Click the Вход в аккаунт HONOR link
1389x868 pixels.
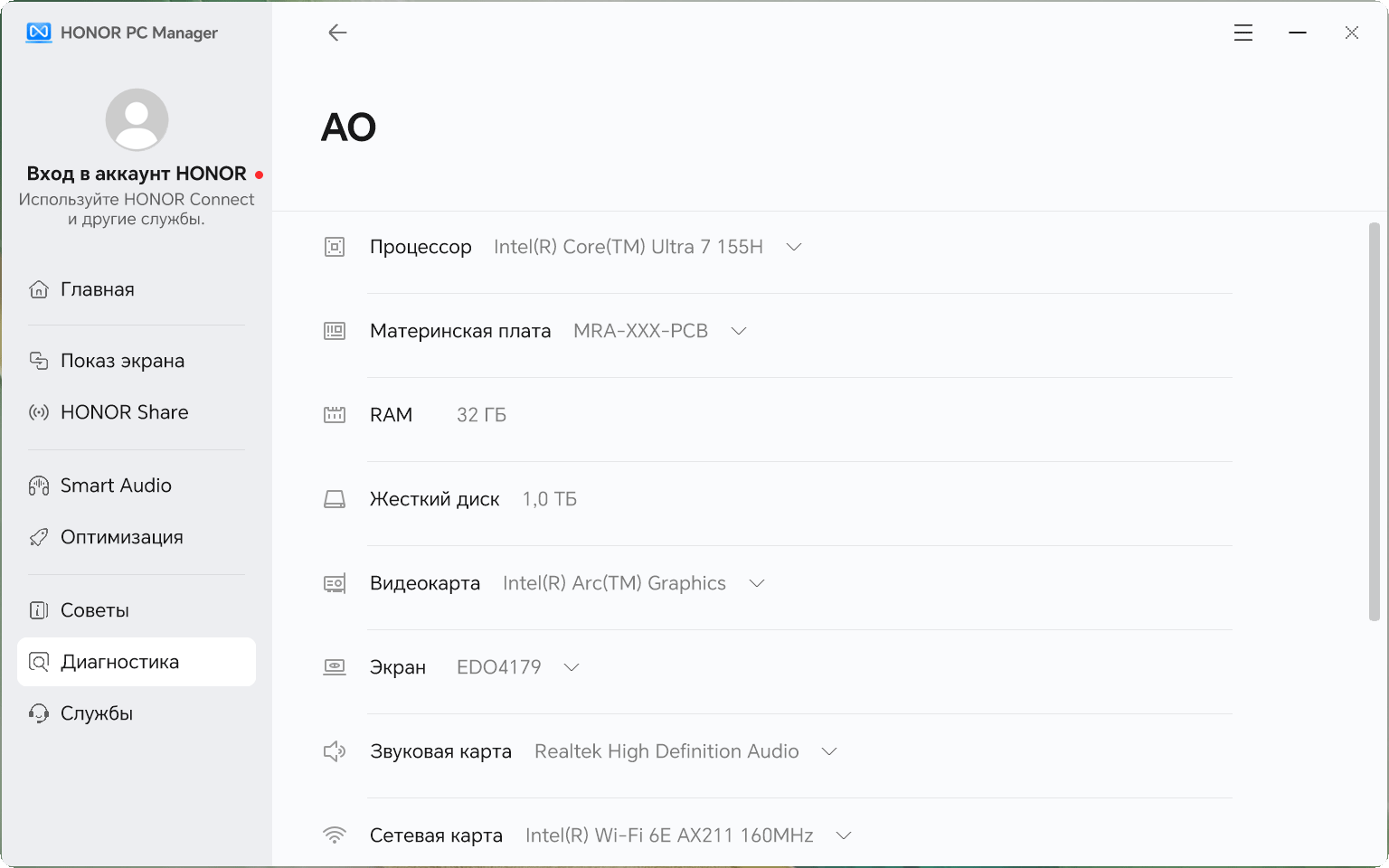[x=137, y=174]
